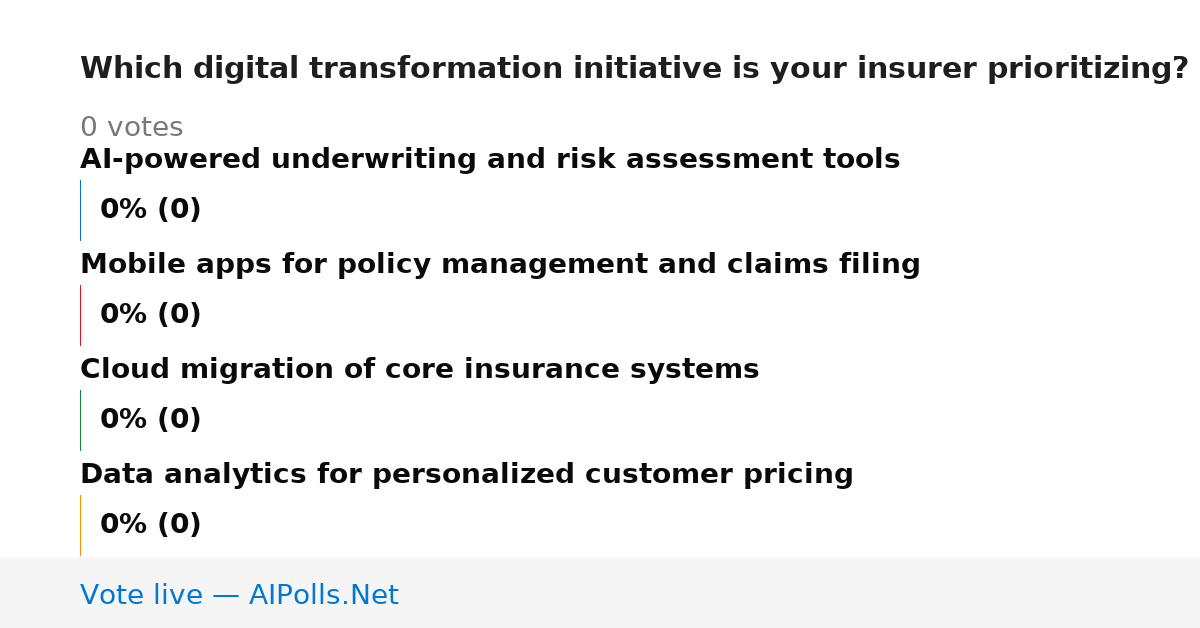Viewport: 1200px width, 628px height.
Task: Click the 0% (0) result under Mobile apps
Action: pyautogui.click(x=150, y=315)
